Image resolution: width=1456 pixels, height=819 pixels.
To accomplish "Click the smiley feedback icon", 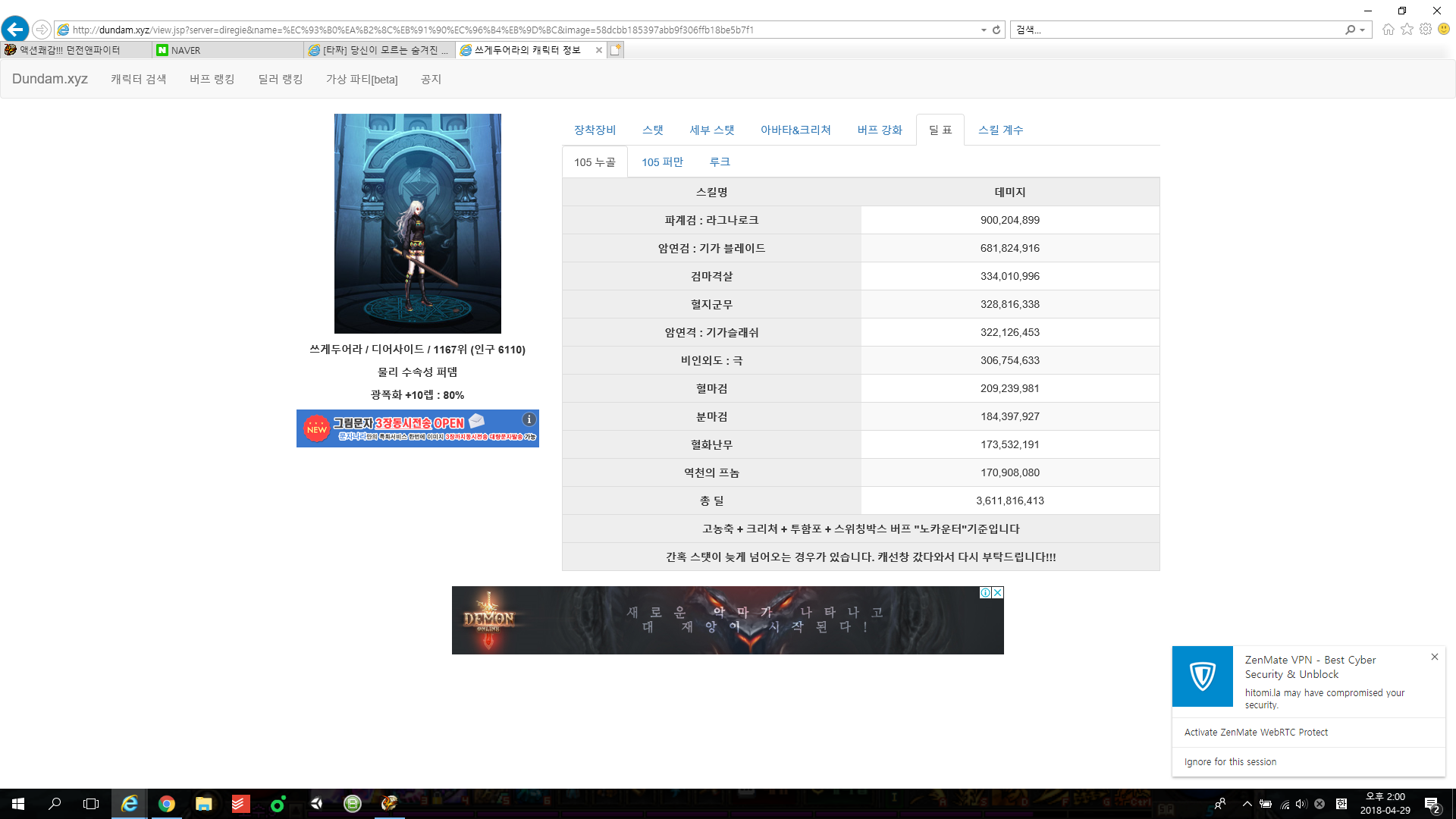I will pyautogui.click(x=1444, y=29).
